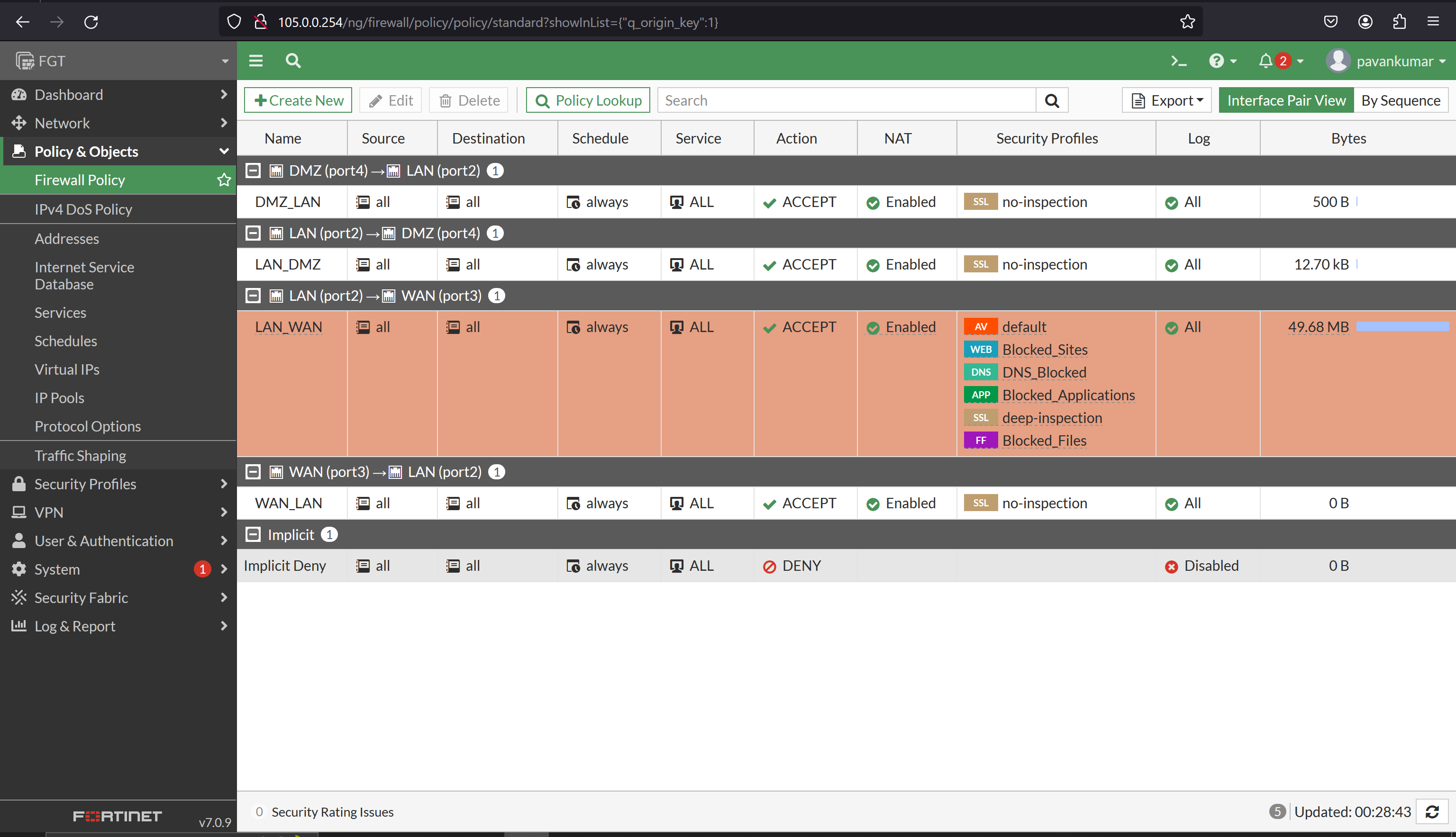Screen dimensions: 1456x837
Task: Click the DNS badge for DNS_Blocked
Action: pos(981,372)
